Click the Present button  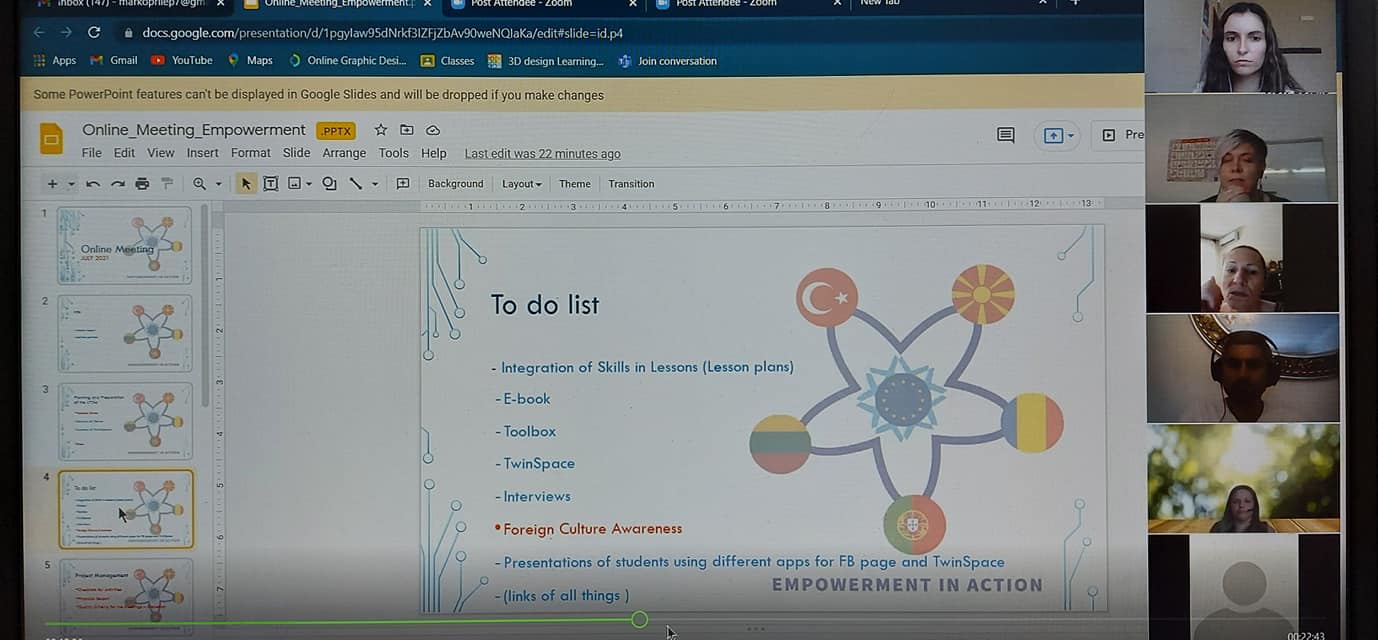(x=1122, y=135)
